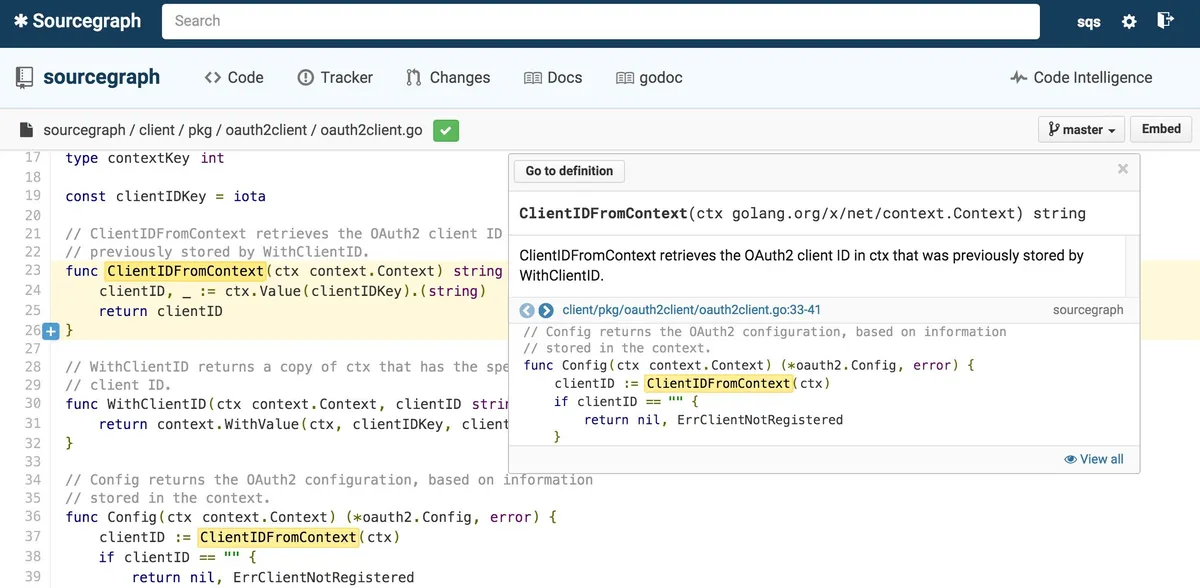
Task: Click Go to definition button
Action: click(569, 171)
